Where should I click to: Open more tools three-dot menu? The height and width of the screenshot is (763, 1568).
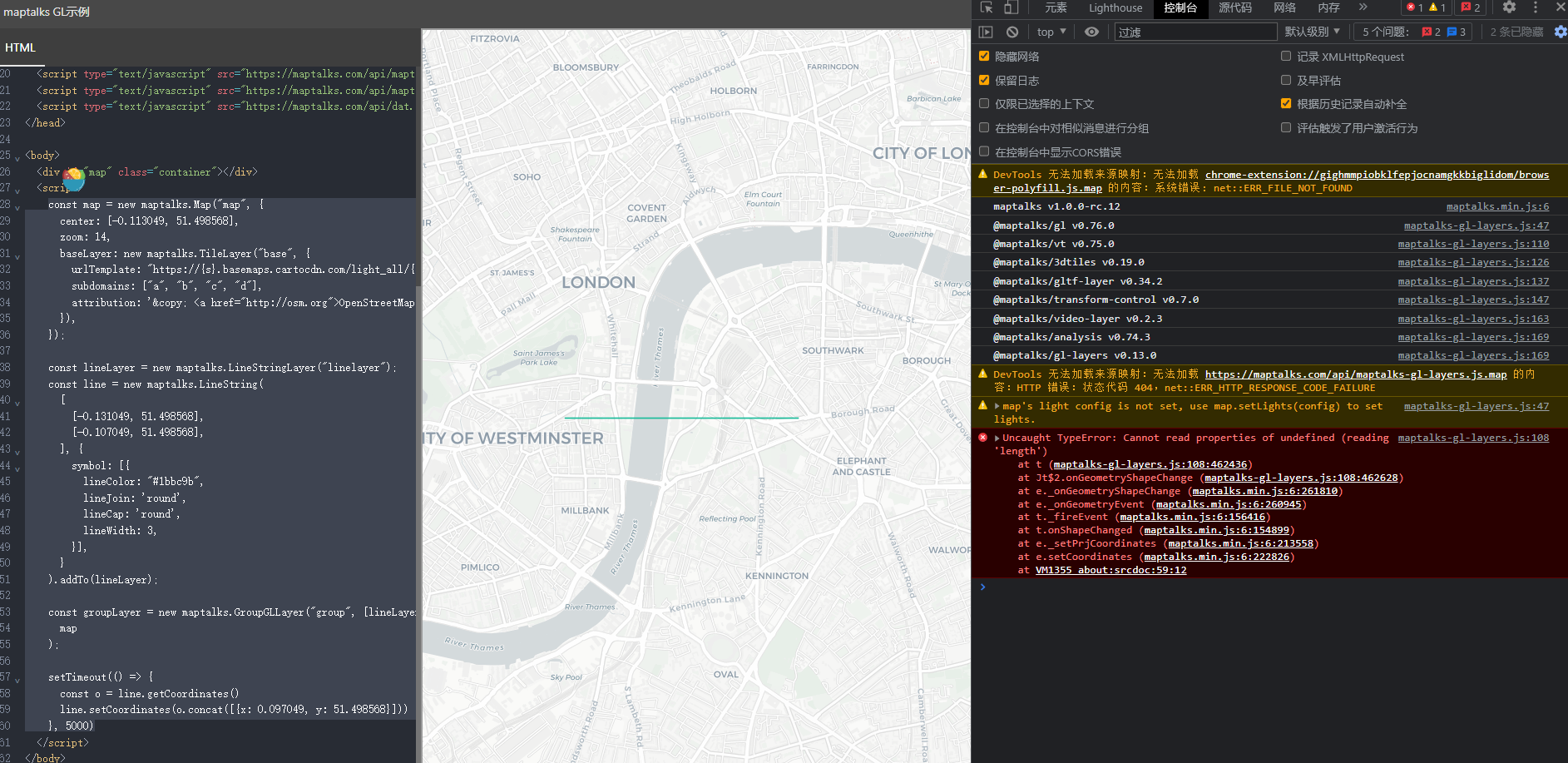[x=1536, y=7]
